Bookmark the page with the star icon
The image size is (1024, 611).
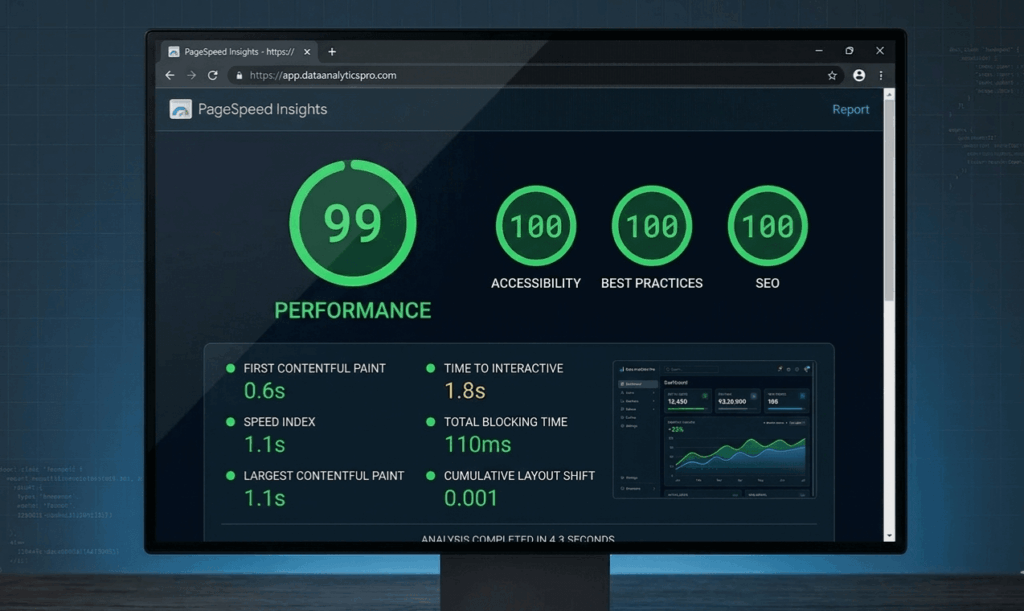click(832, 76)
